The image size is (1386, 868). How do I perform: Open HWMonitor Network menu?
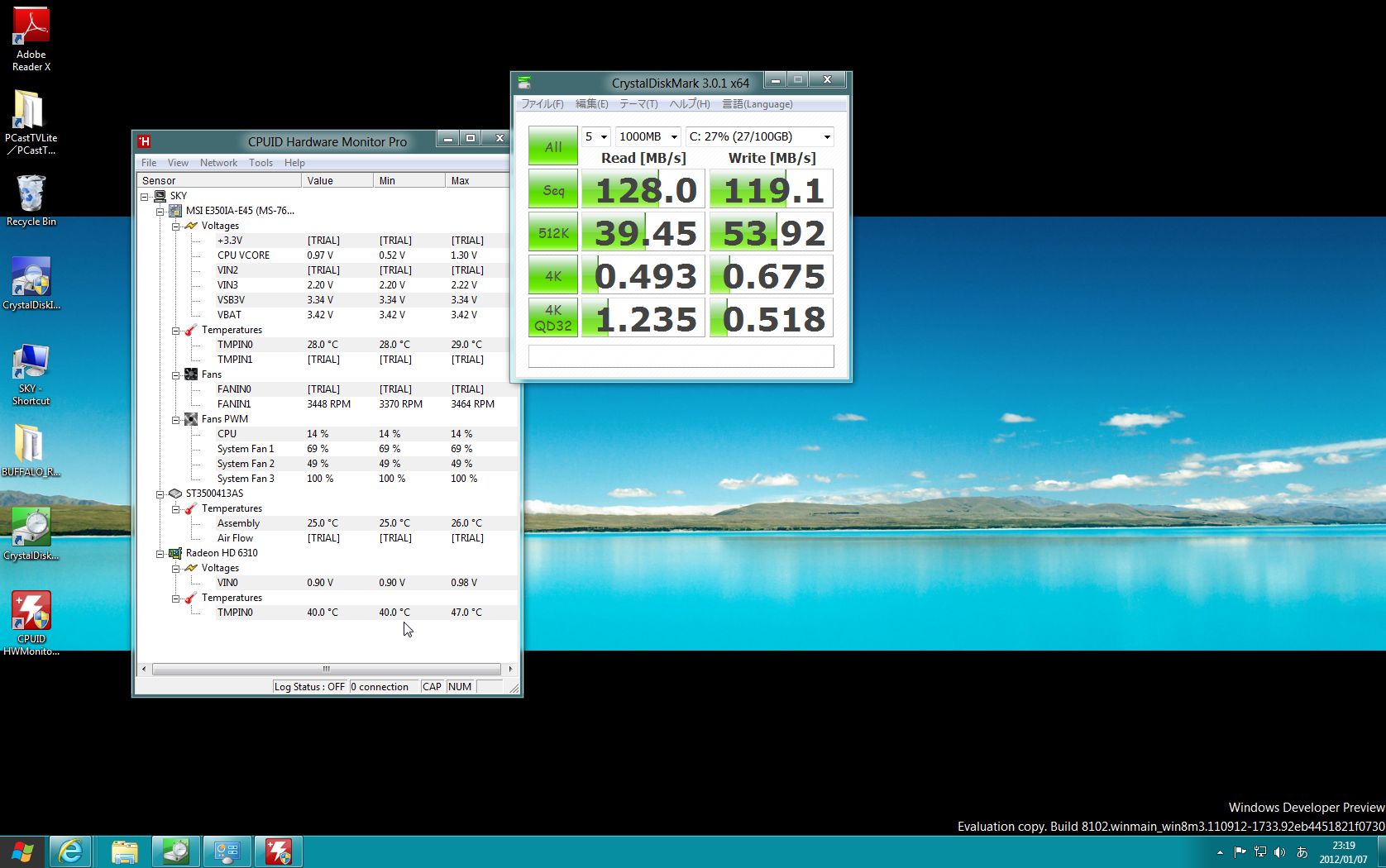point(218,163)
